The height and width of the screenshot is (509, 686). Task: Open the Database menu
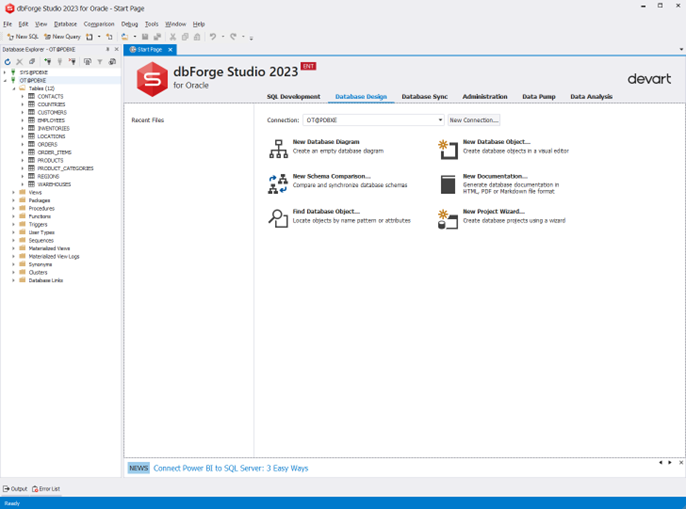point(65,24)
